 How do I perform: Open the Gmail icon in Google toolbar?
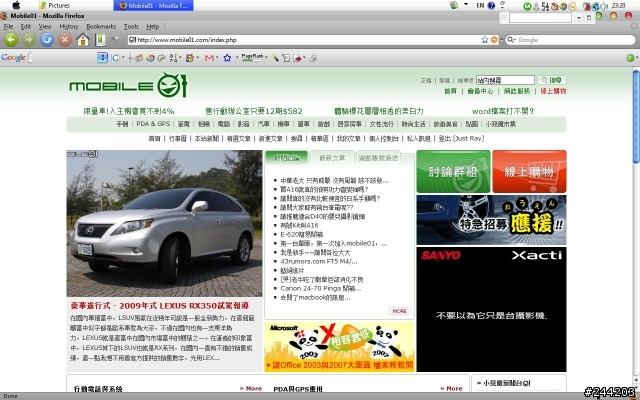[x=209, y=58]
